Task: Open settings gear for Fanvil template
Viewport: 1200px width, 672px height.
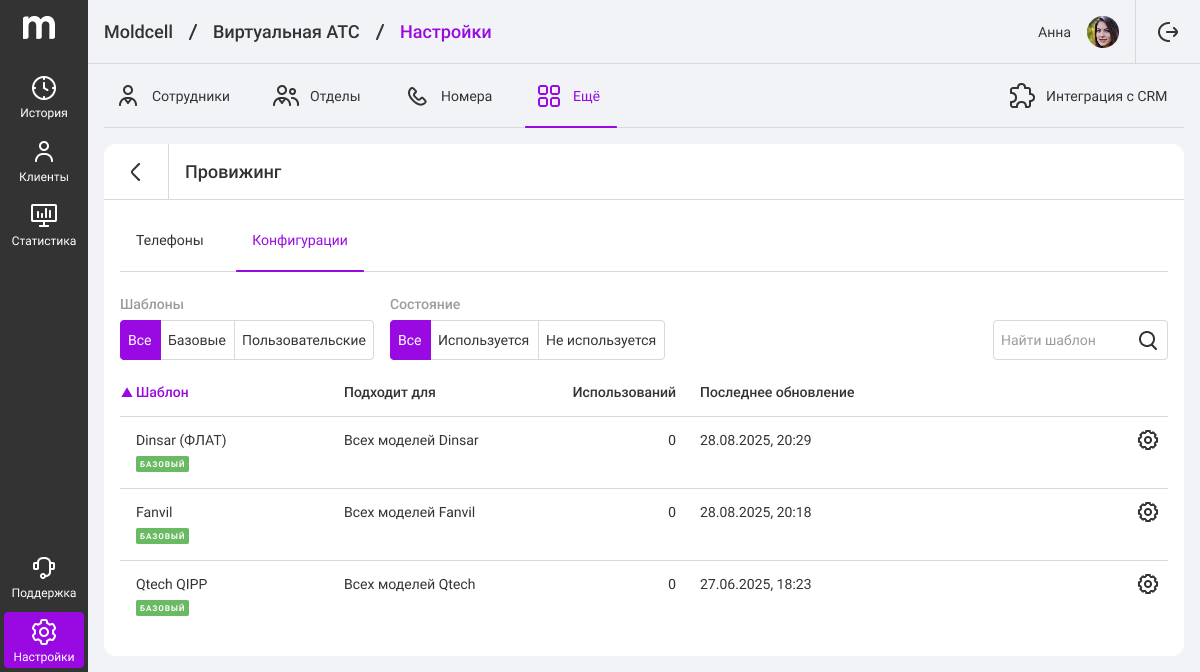Action: click(x=1148, y=512)
